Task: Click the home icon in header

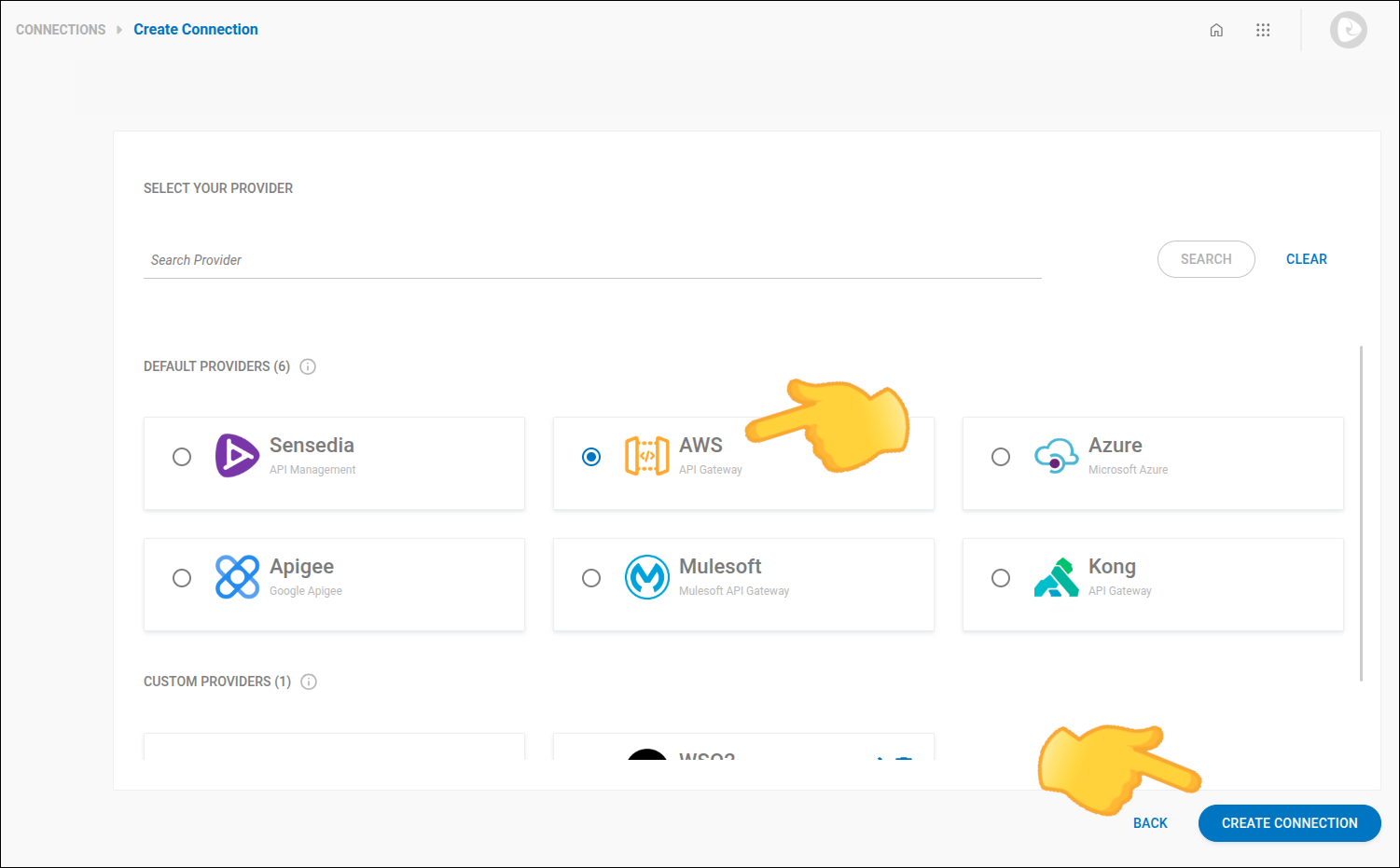Action: point(1216,30)
